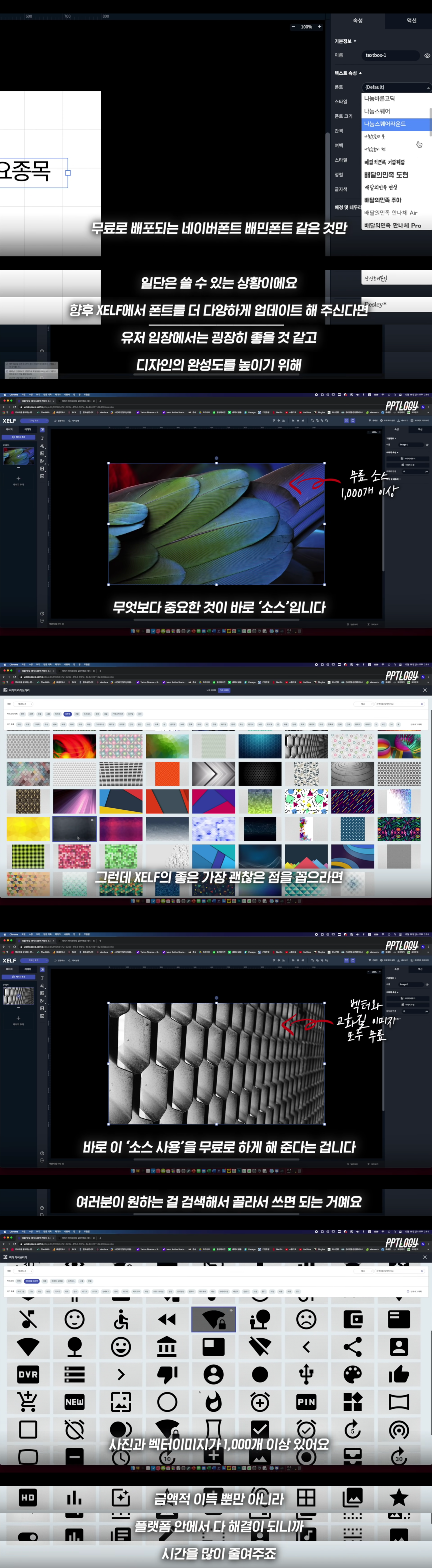Pick the purple light rays thumbnail
432x1568 pixels.
point(74,802)
